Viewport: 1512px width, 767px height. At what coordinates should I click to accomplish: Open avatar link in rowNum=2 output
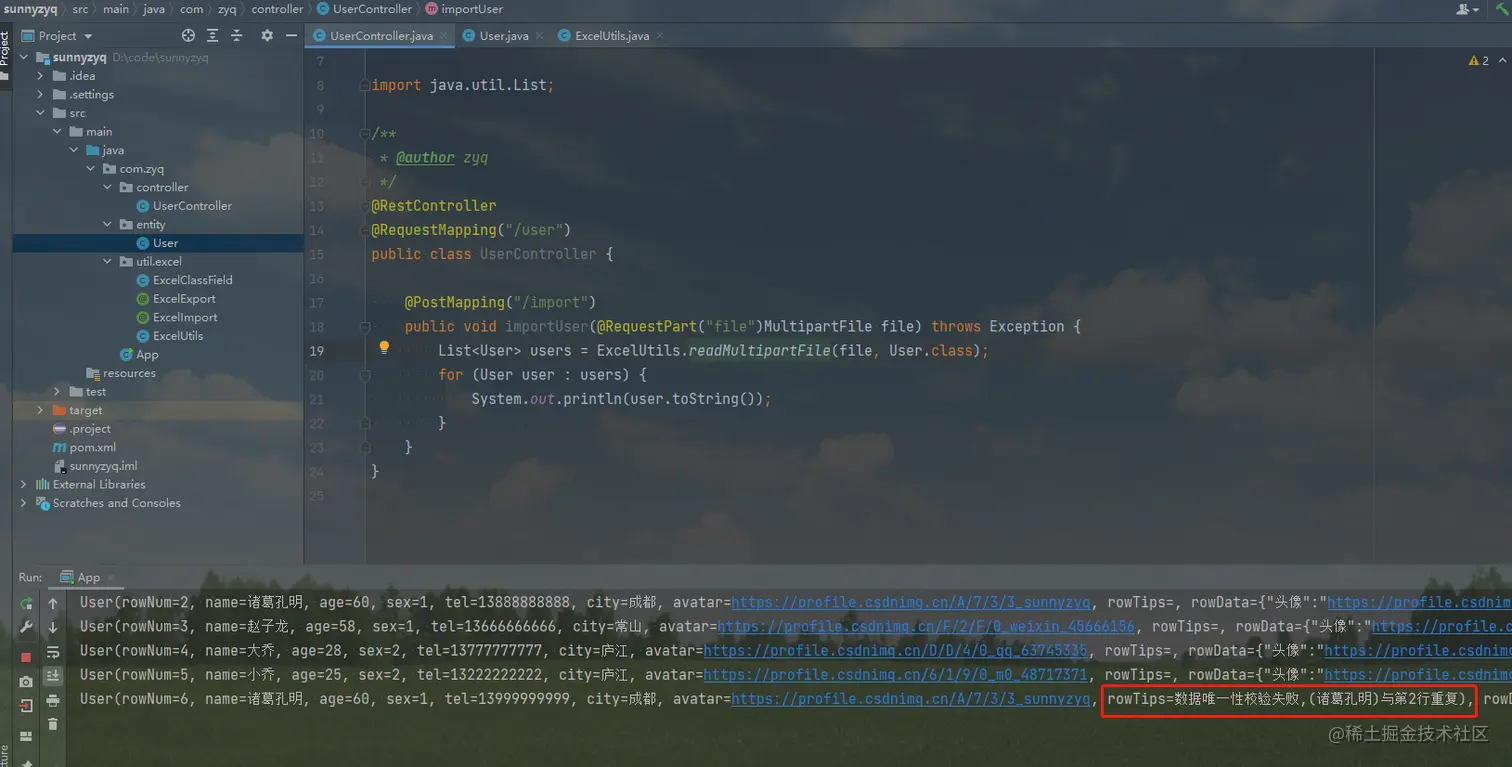pyautogui.click(x=911, y=602)
